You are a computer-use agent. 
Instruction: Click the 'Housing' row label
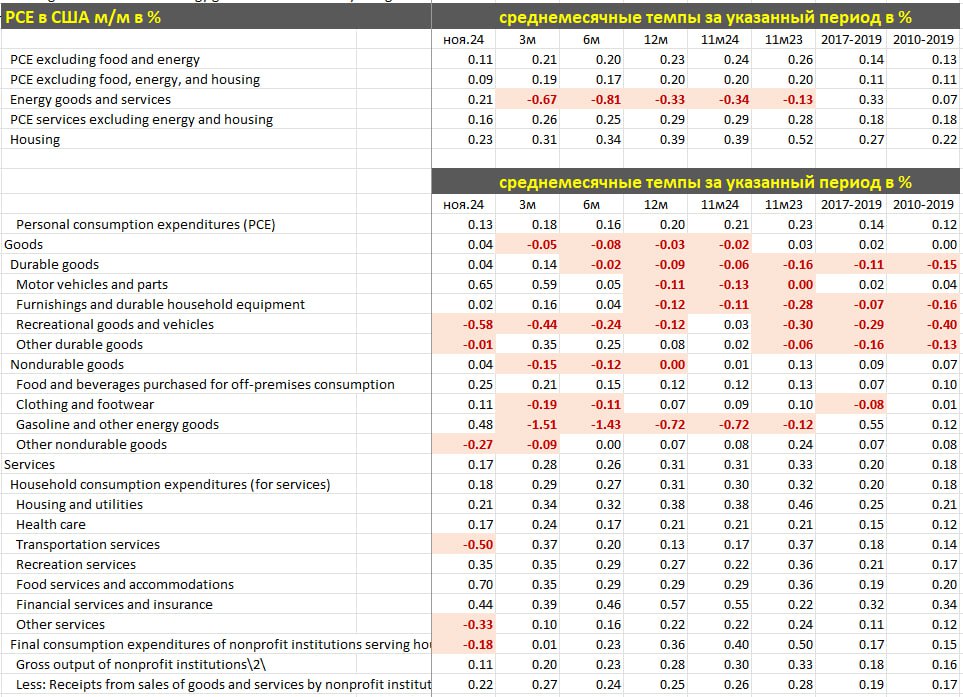35,139
